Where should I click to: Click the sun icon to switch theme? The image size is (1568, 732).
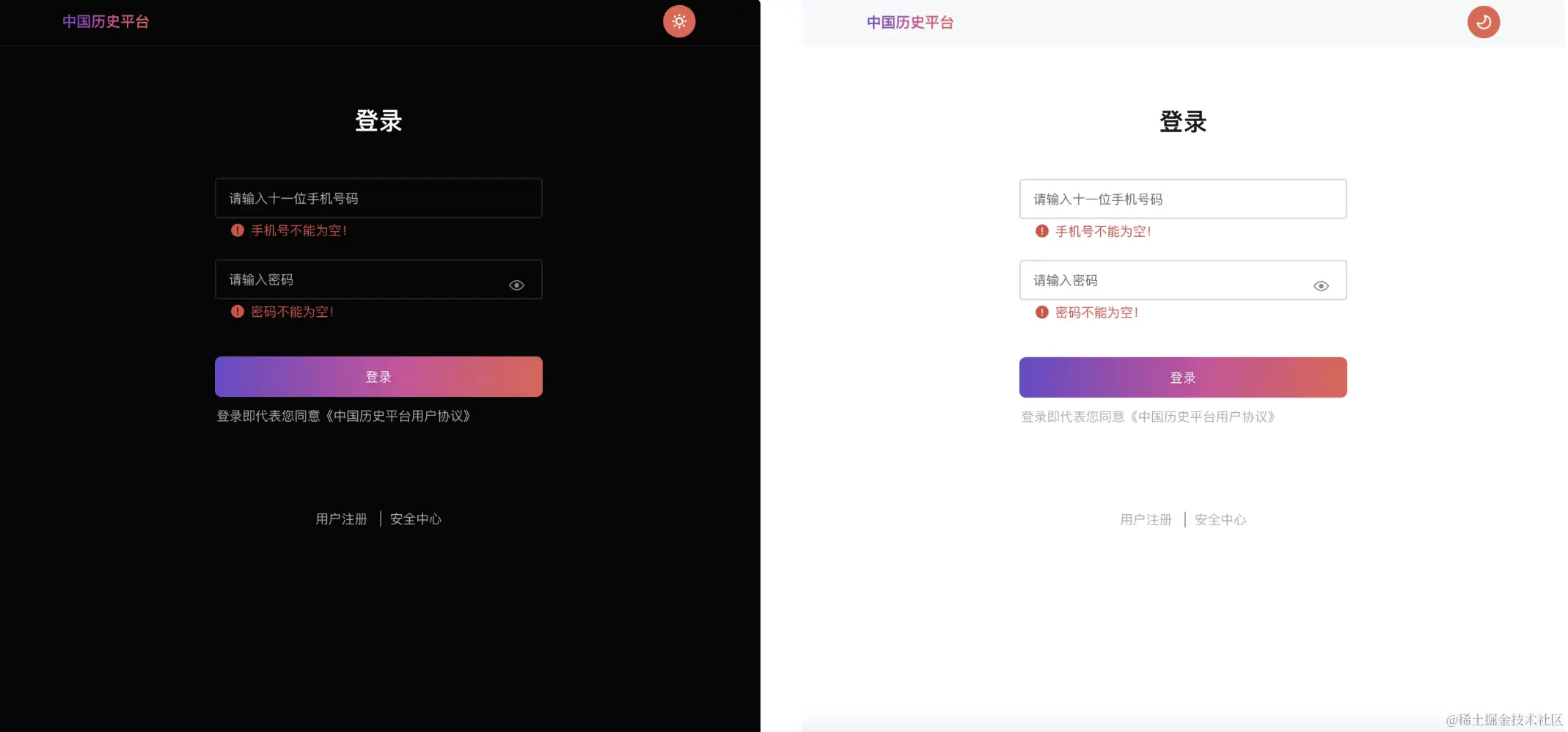pyautogui.click(x=678, y=21)
